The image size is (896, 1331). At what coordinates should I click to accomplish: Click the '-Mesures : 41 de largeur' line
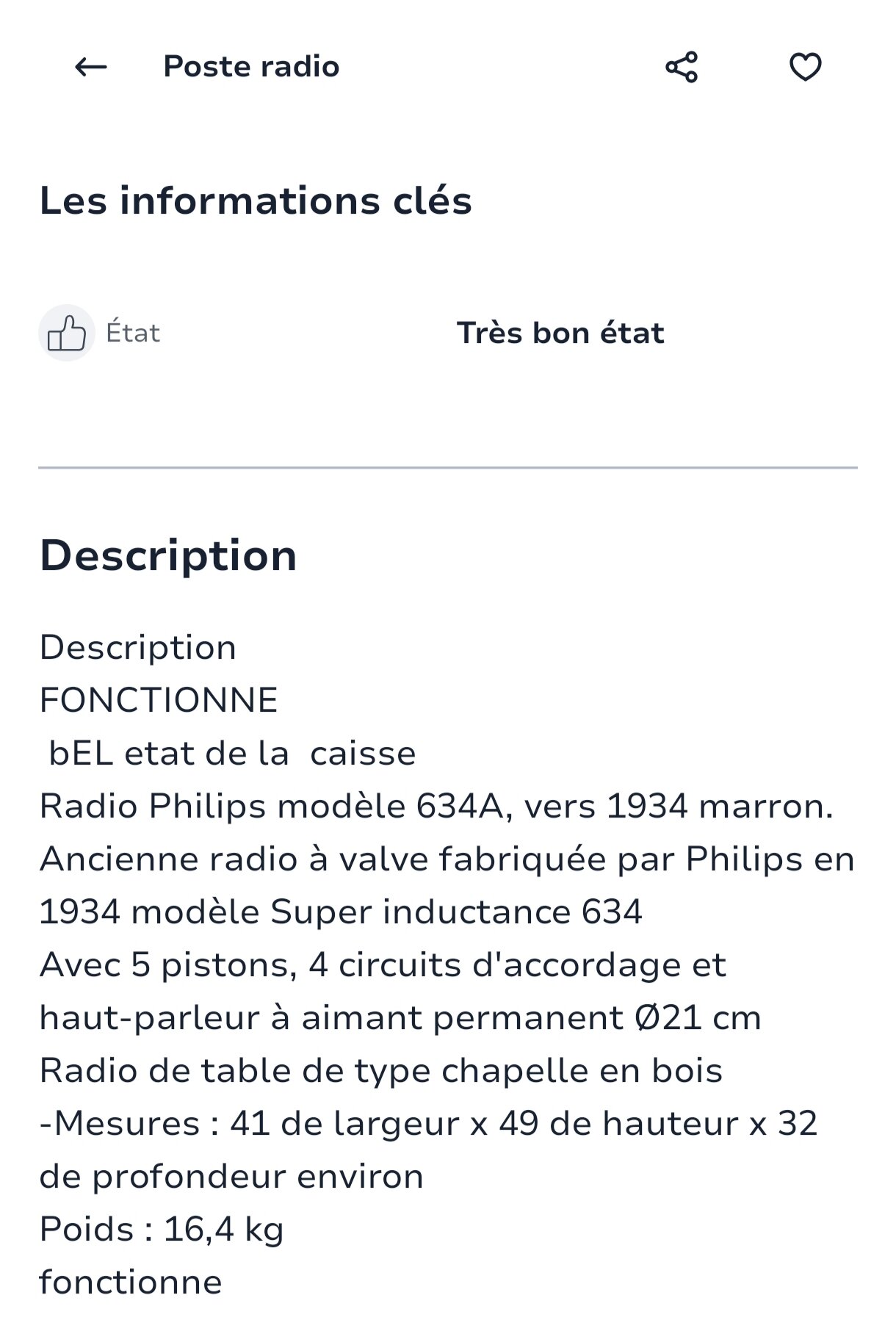pos(428,1124)
